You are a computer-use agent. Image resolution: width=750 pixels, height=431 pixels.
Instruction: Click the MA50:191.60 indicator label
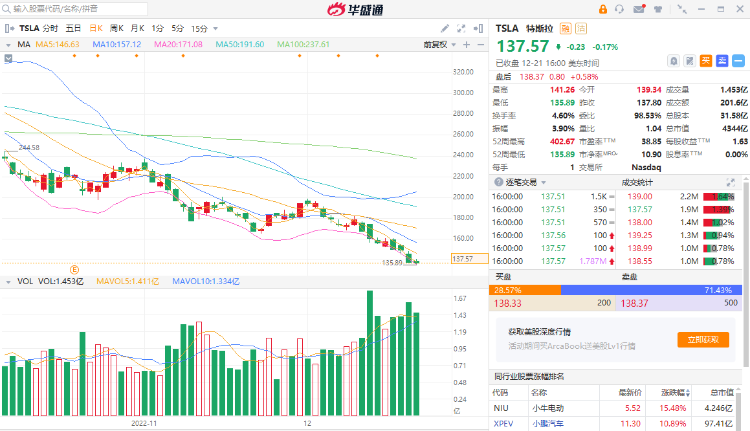240,44
